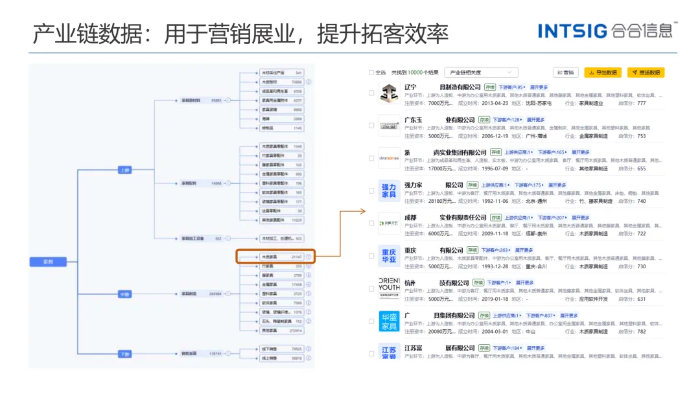The image size is (700, 394).
Task: Click info icon beside 塑料家具 node
Action: 308,294
